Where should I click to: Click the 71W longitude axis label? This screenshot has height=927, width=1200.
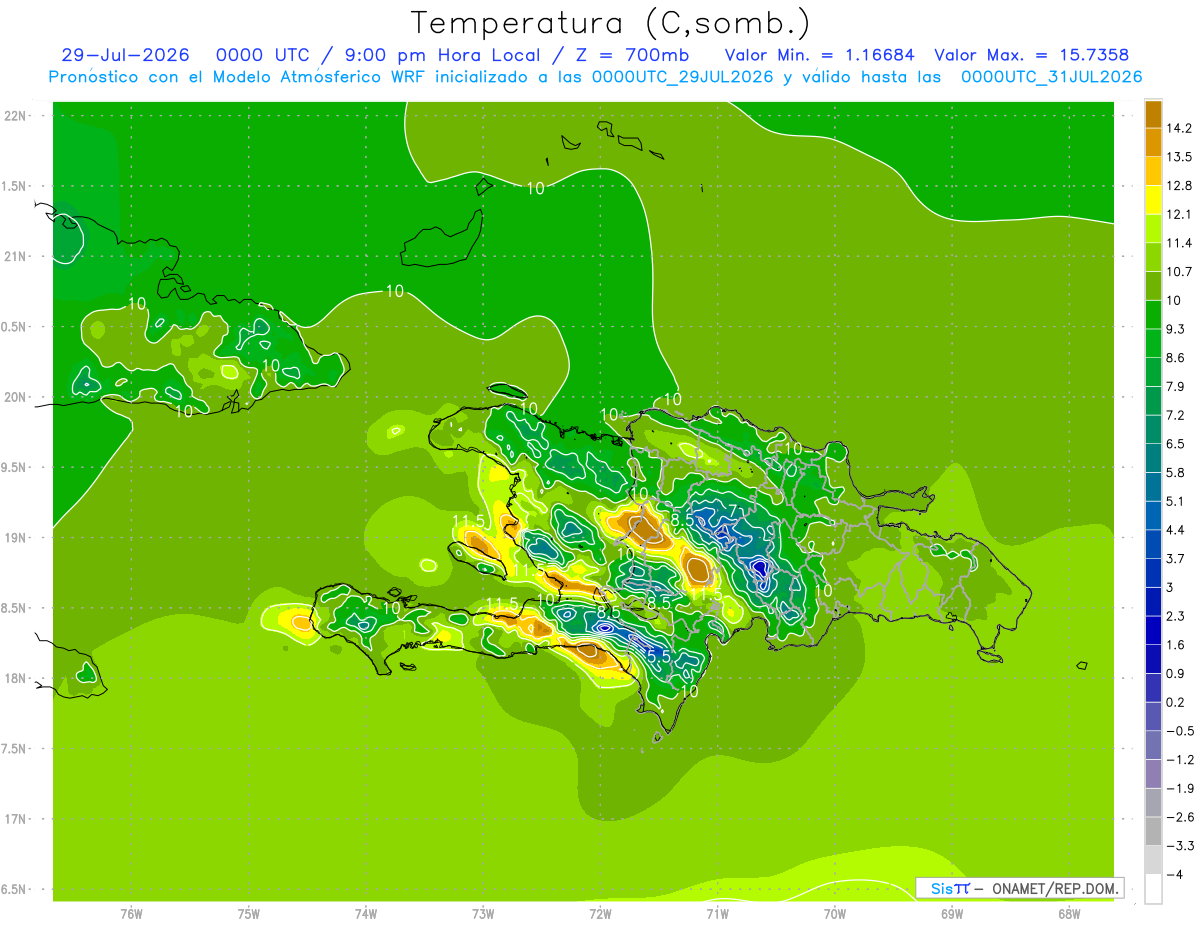point(717,914)
